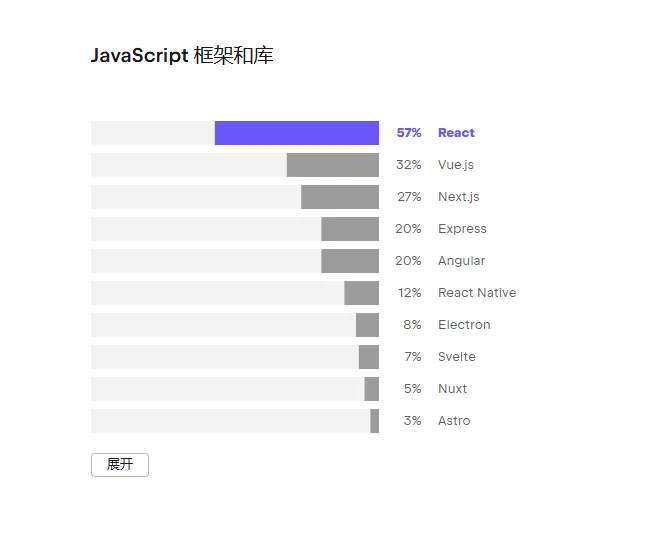
Task: Click the 展开 expand button
Action: [x=120, y=465]
